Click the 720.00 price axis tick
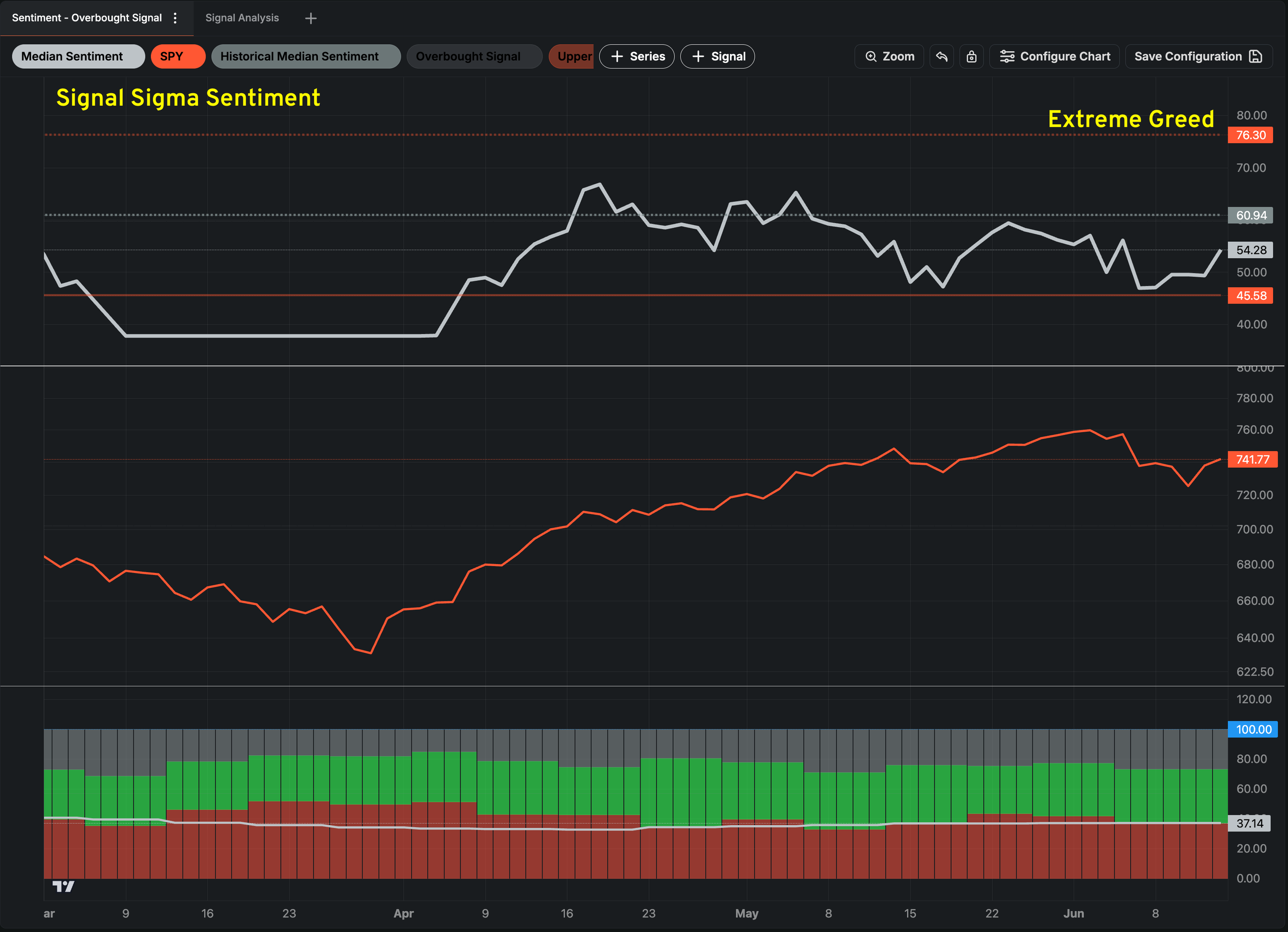Screen dimensions: 1288x932 point(1255,495)
